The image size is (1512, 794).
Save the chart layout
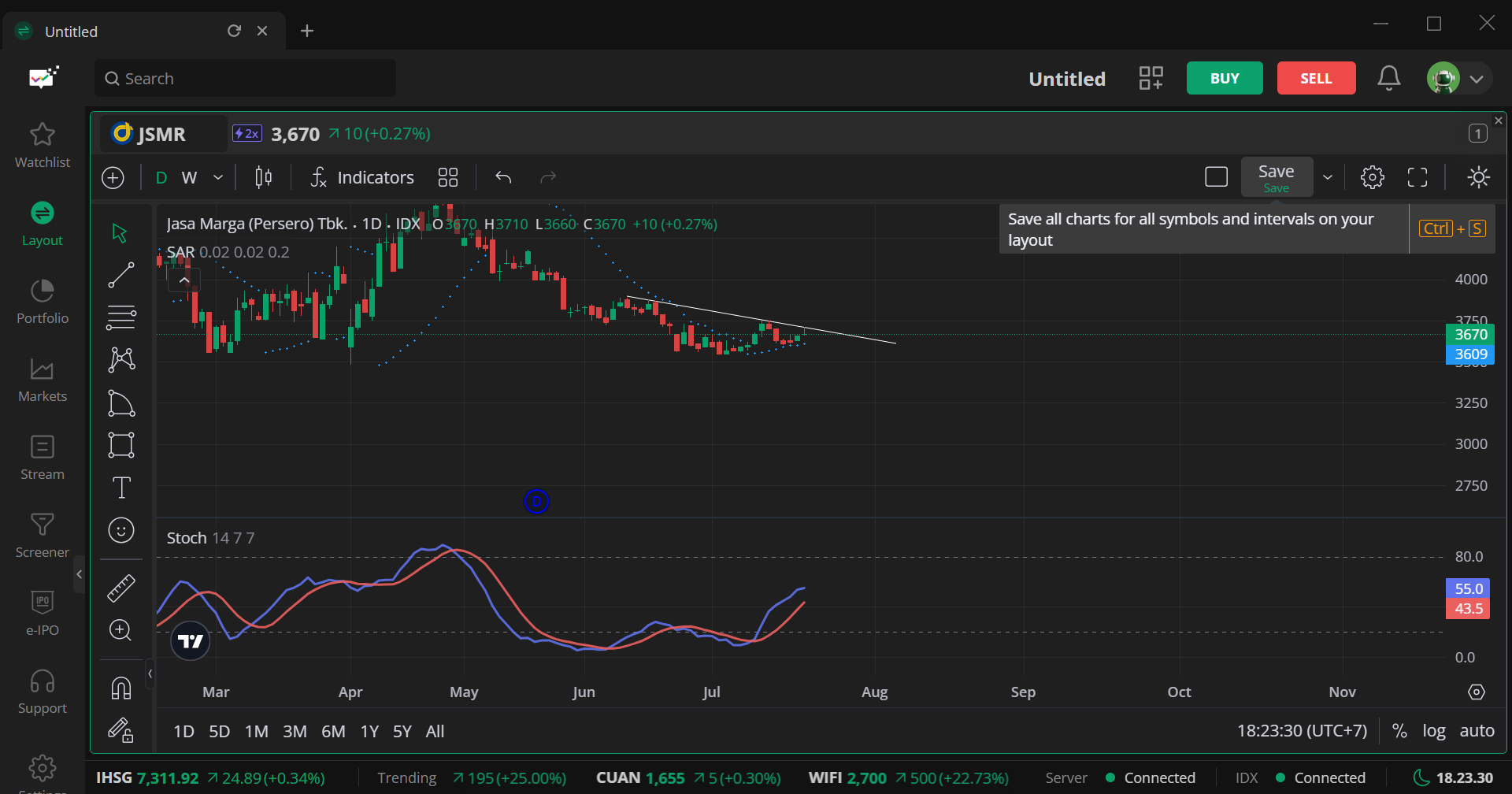point(1277,177)
